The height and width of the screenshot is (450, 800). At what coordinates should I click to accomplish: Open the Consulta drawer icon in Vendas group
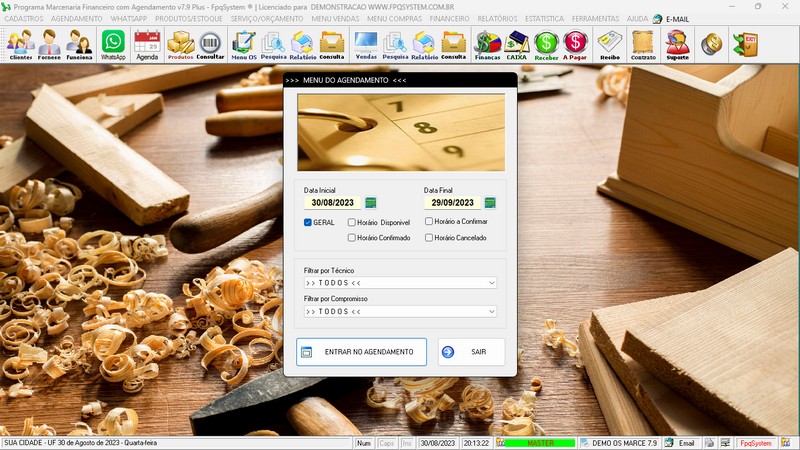pos(454,44)
